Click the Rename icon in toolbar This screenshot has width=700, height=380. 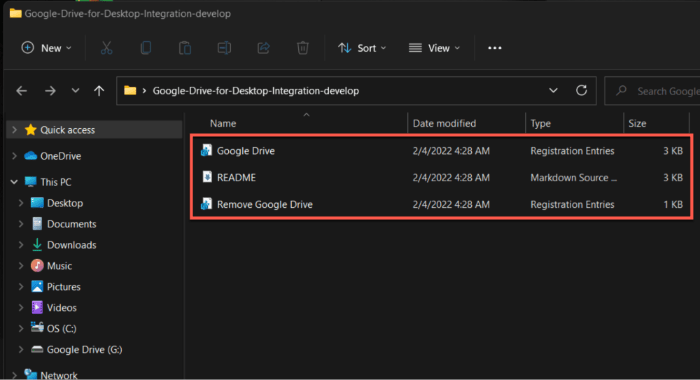(x=224, y=48)
